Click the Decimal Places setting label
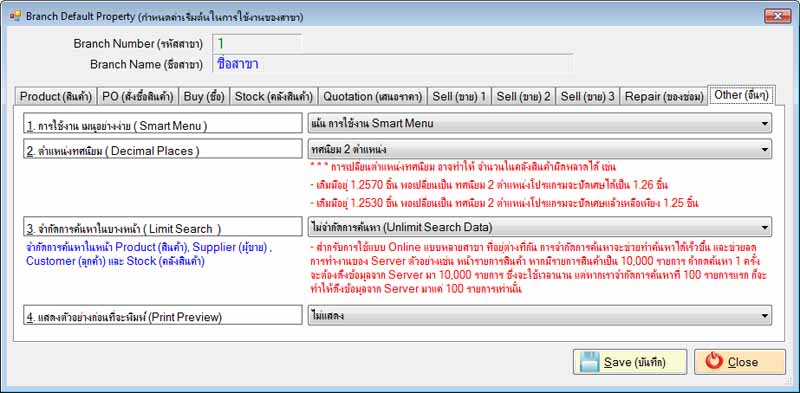Screen dimensions: 800x393 pos(163,149)
